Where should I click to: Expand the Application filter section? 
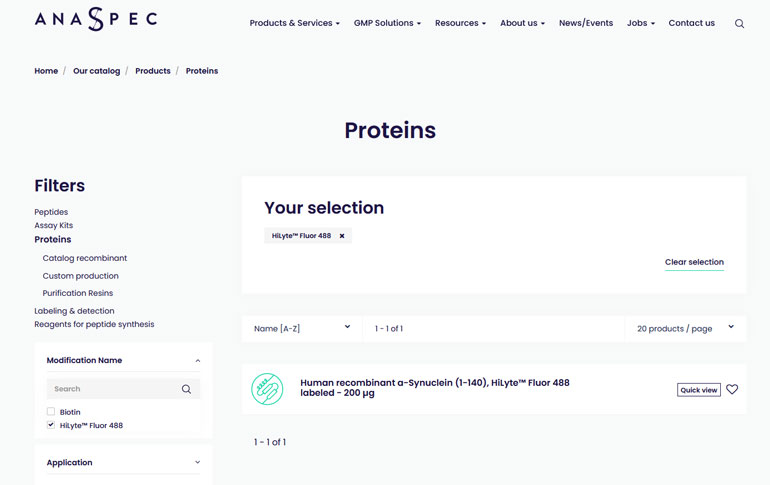197,462
